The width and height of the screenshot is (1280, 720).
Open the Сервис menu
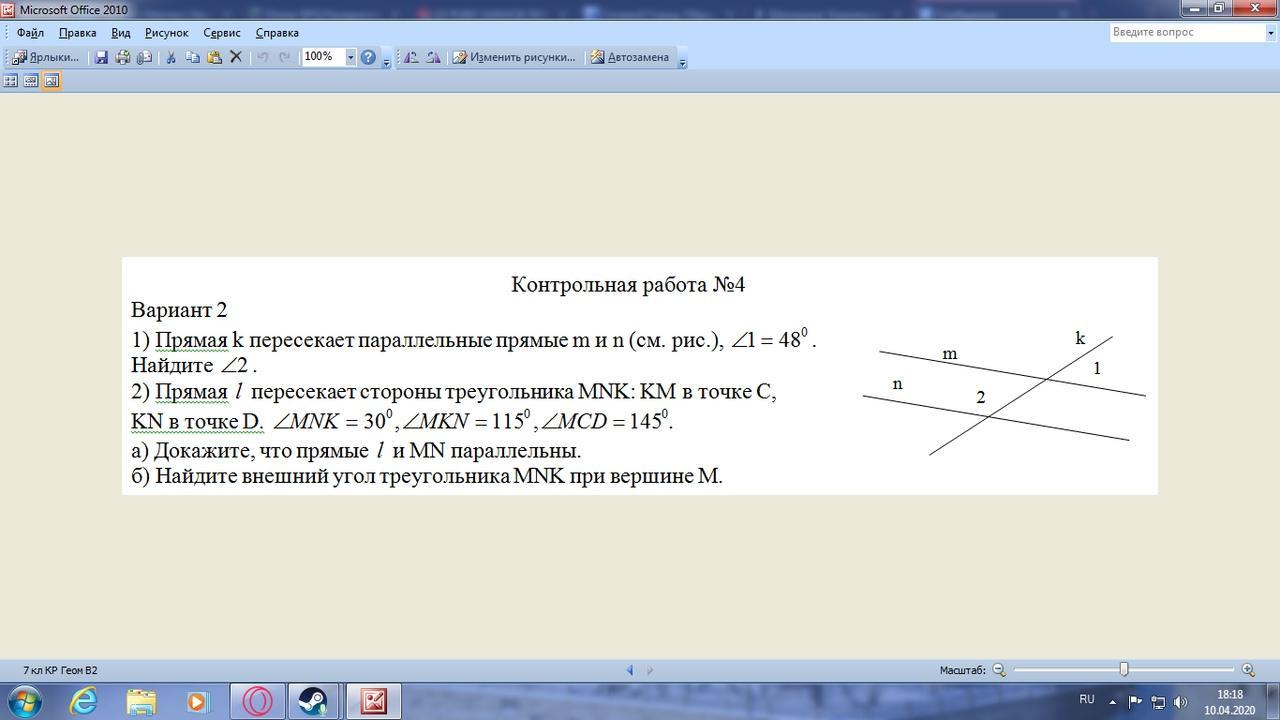(222, 33)
